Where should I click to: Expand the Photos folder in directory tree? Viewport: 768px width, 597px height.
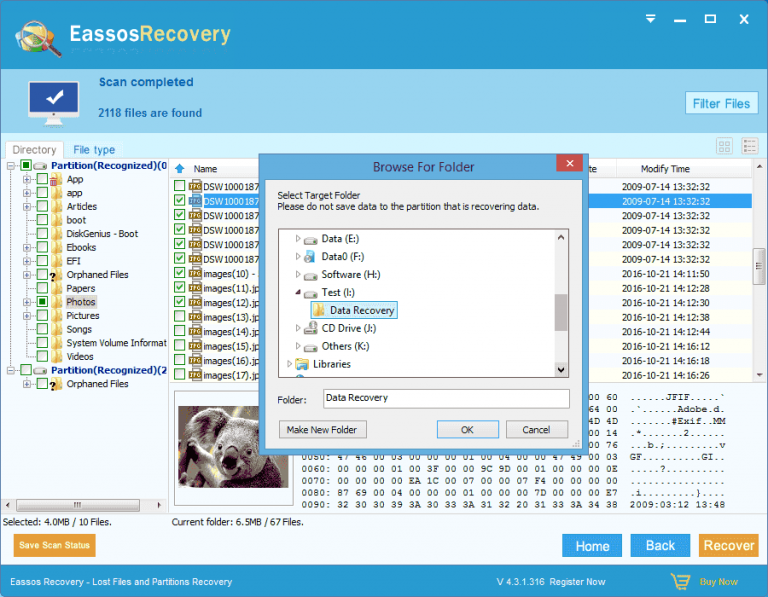pyautogui.click(x=27, y=302)
